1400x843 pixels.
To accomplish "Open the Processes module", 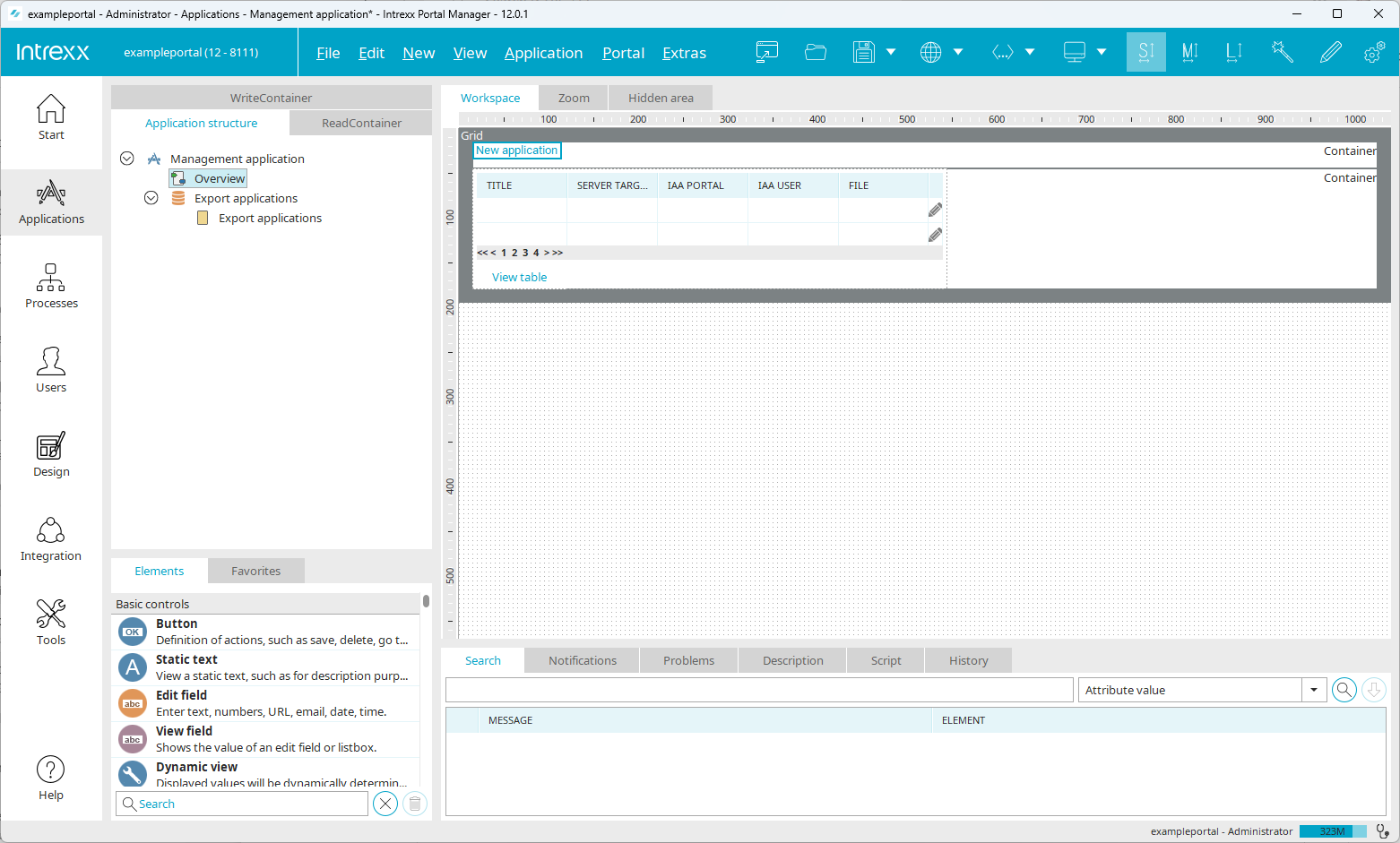I will coord(51,287).
